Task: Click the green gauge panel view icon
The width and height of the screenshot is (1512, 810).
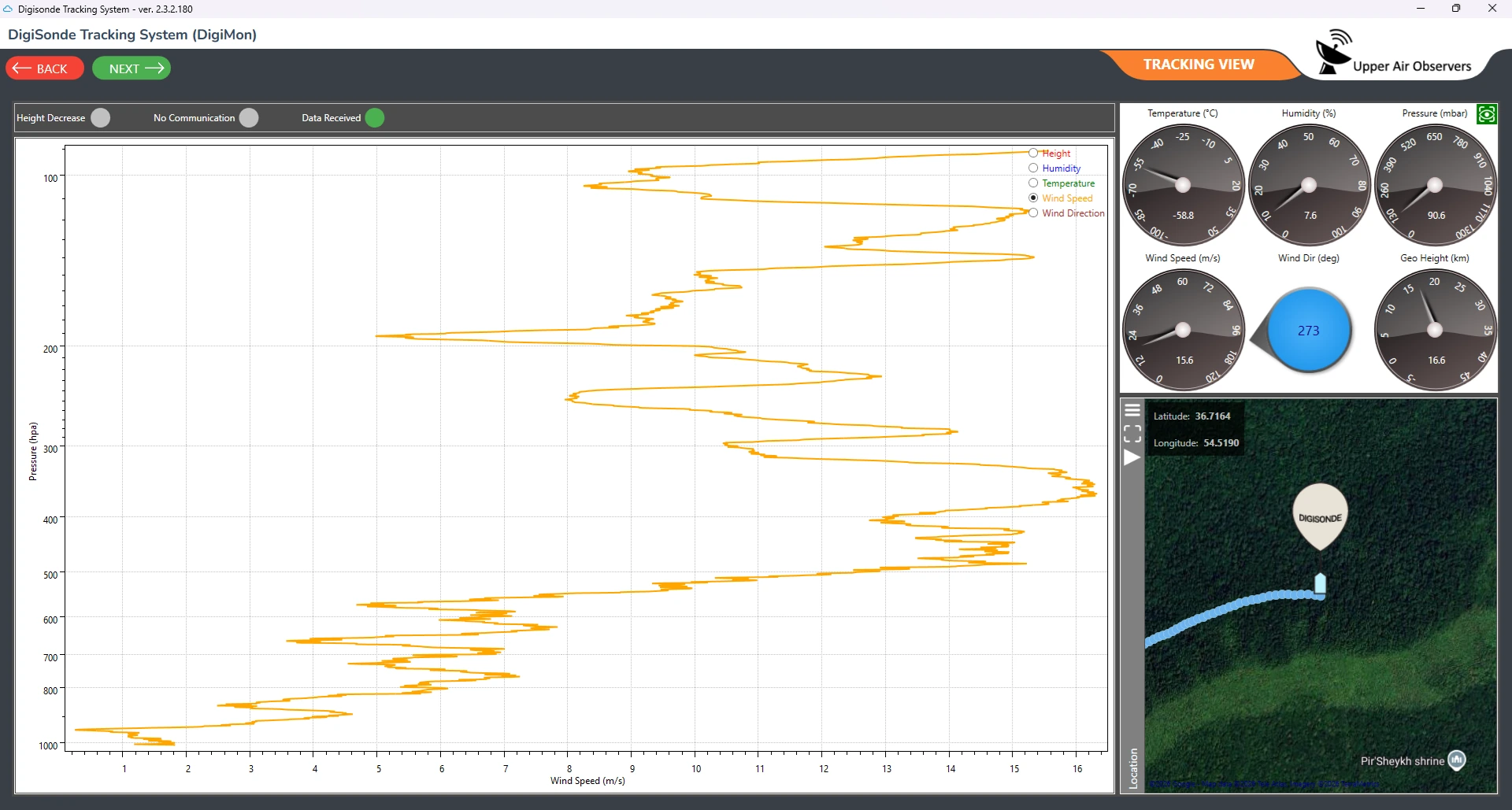Action: point(1486,115)
